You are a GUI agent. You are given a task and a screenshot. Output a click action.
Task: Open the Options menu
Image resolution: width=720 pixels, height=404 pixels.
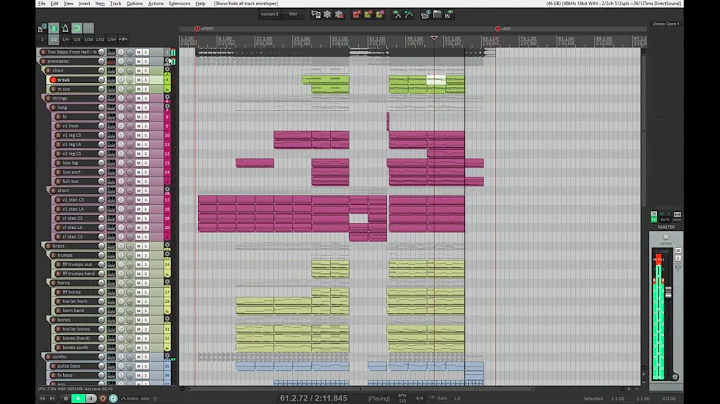click(135, 3)
